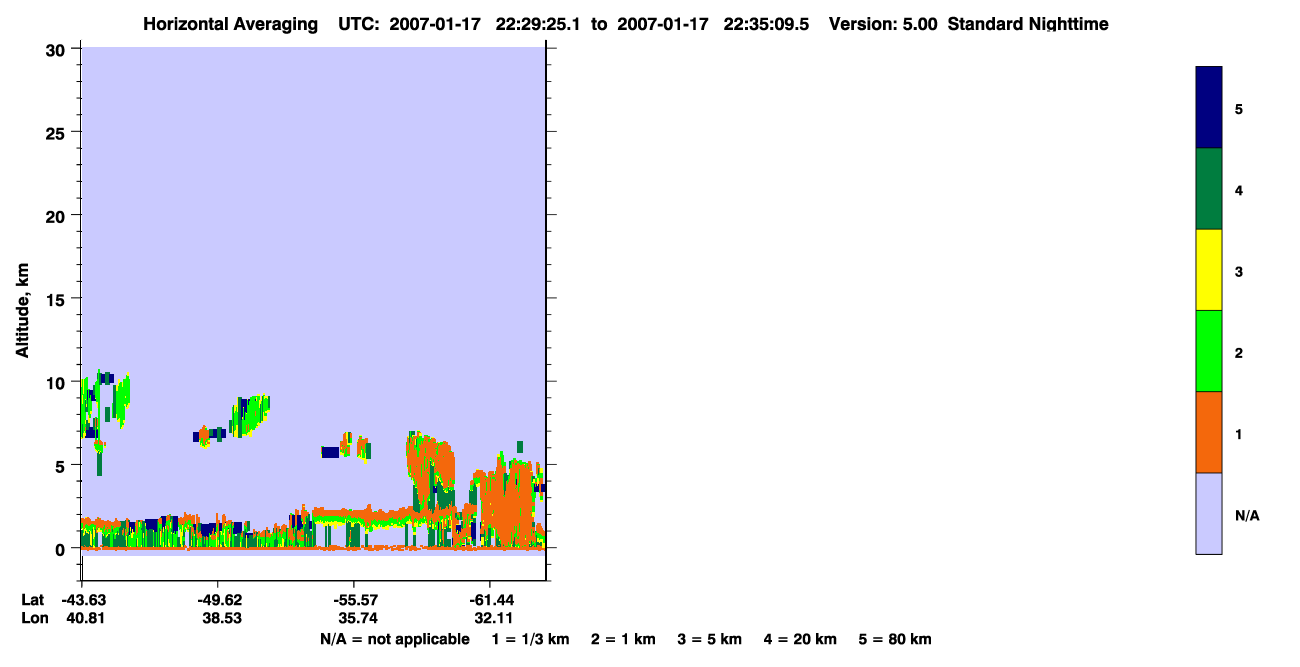Image resolution: width=1300 pixels, height=667 pixels.
Task: Click the longitude value '35.74'
Action: point(356,618)
